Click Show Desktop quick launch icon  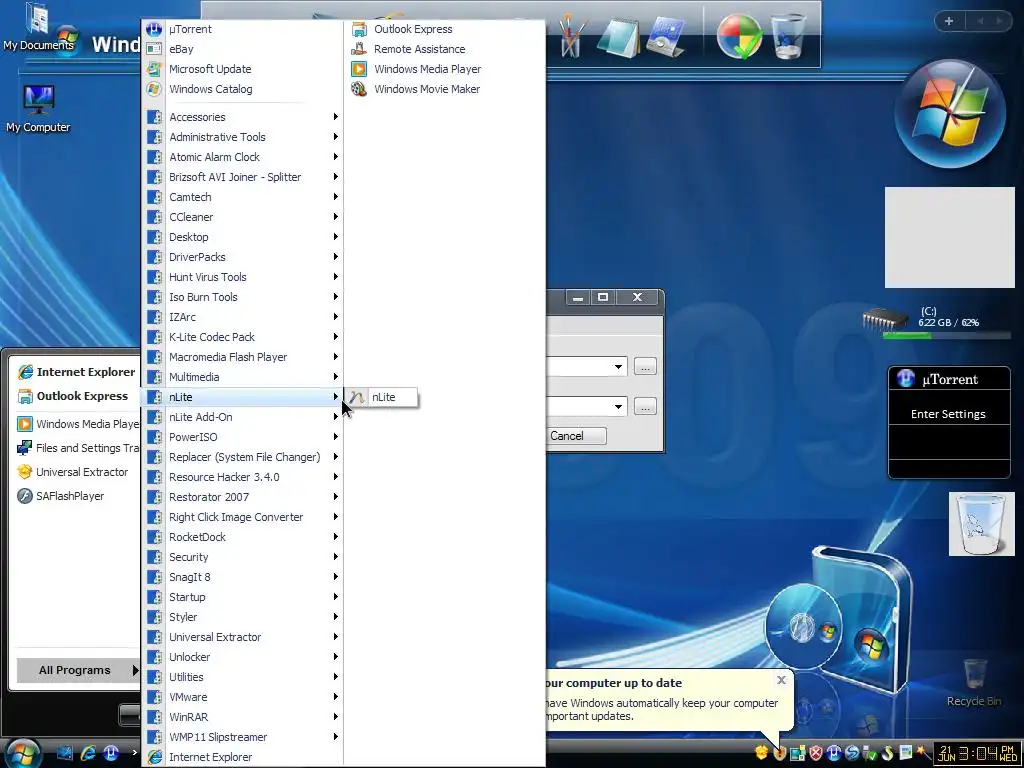65,752
